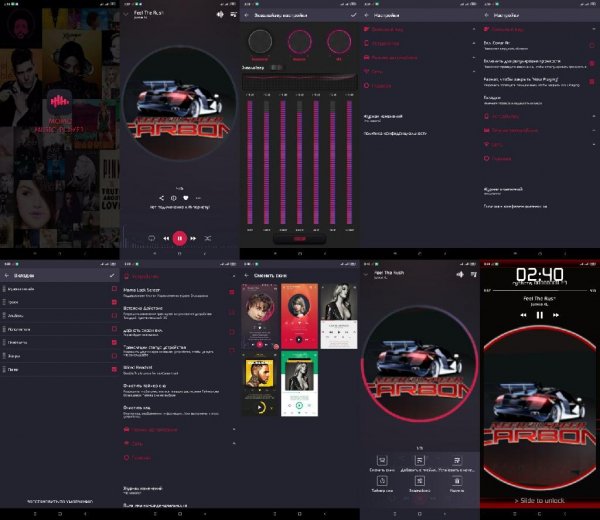600x520 pixels.
Task: Tap the Сменить скин option icon
Action: pyautogui.click(x=382, y=460)
